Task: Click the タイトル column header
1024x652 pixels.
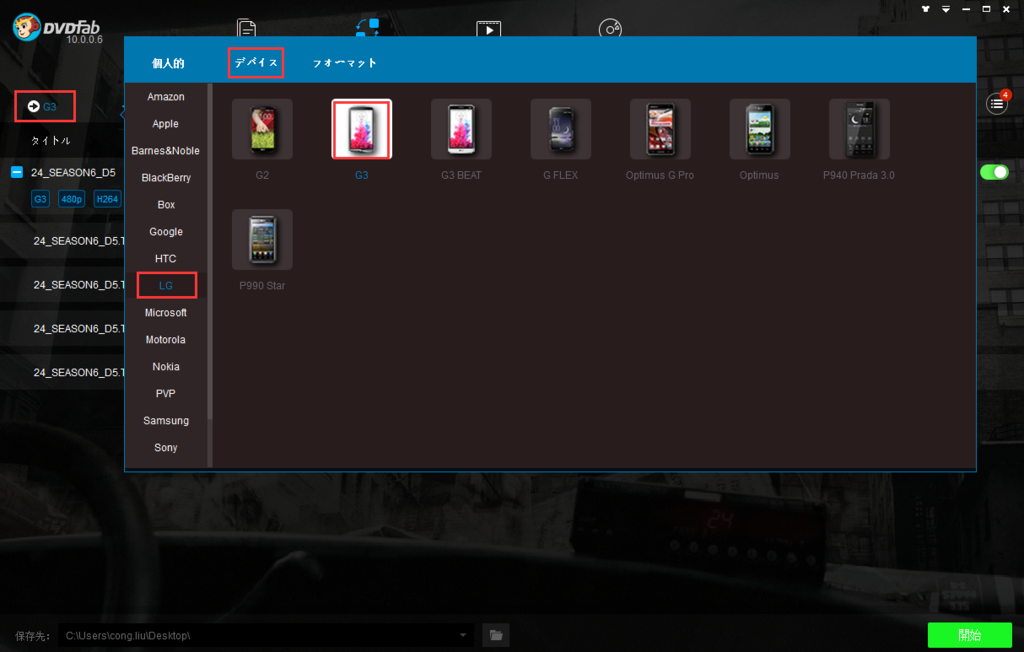Action: [x=51, y=140]
